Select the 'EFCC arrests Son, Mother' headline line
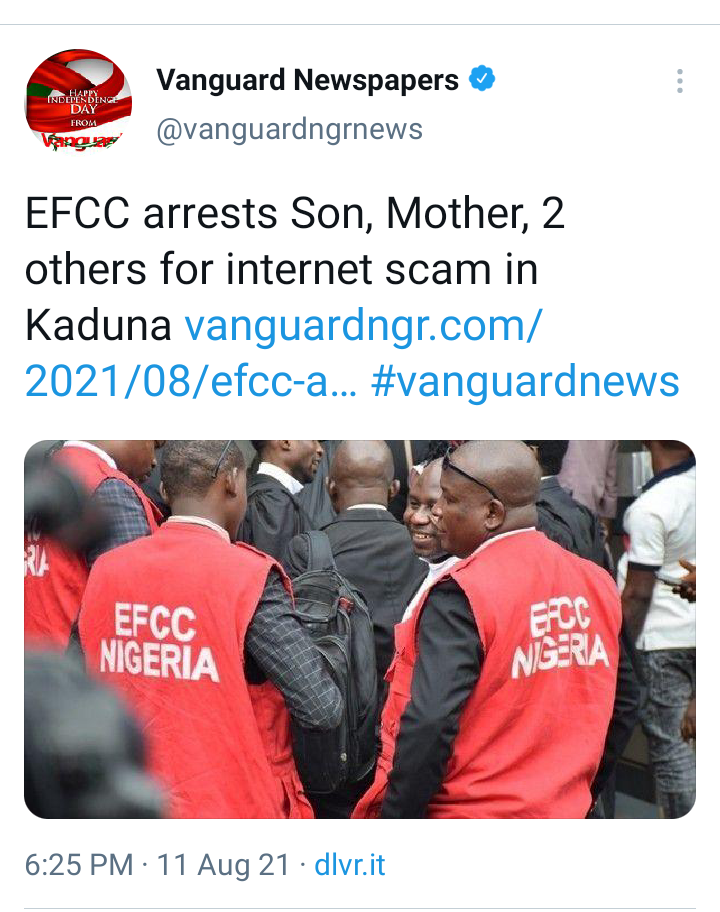Screen dimensions: 720x912 (294, 213)
